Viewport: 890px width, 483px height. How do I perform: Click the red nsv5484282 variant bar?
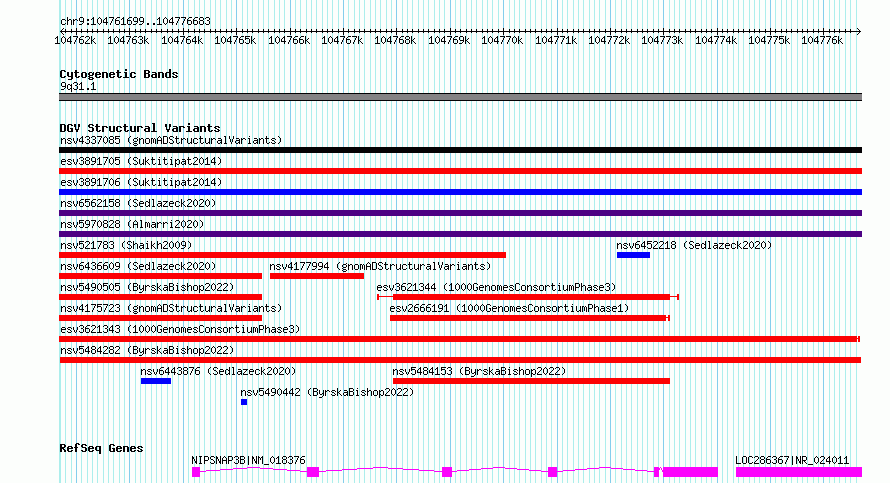click(x=460, y=360)
